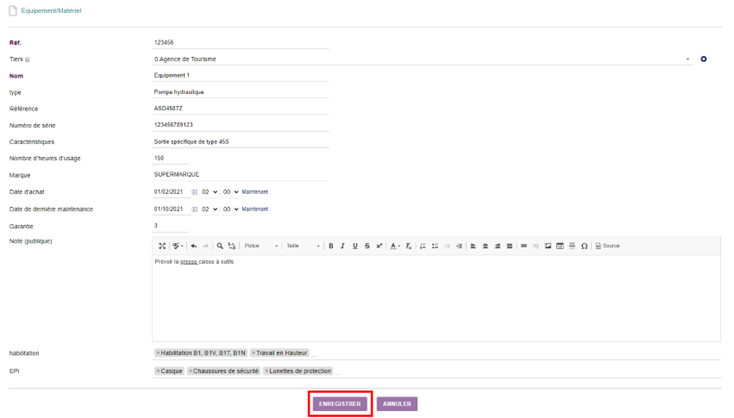Click the Enregistrer button
The image size is (734, 418).
(340, 403)
